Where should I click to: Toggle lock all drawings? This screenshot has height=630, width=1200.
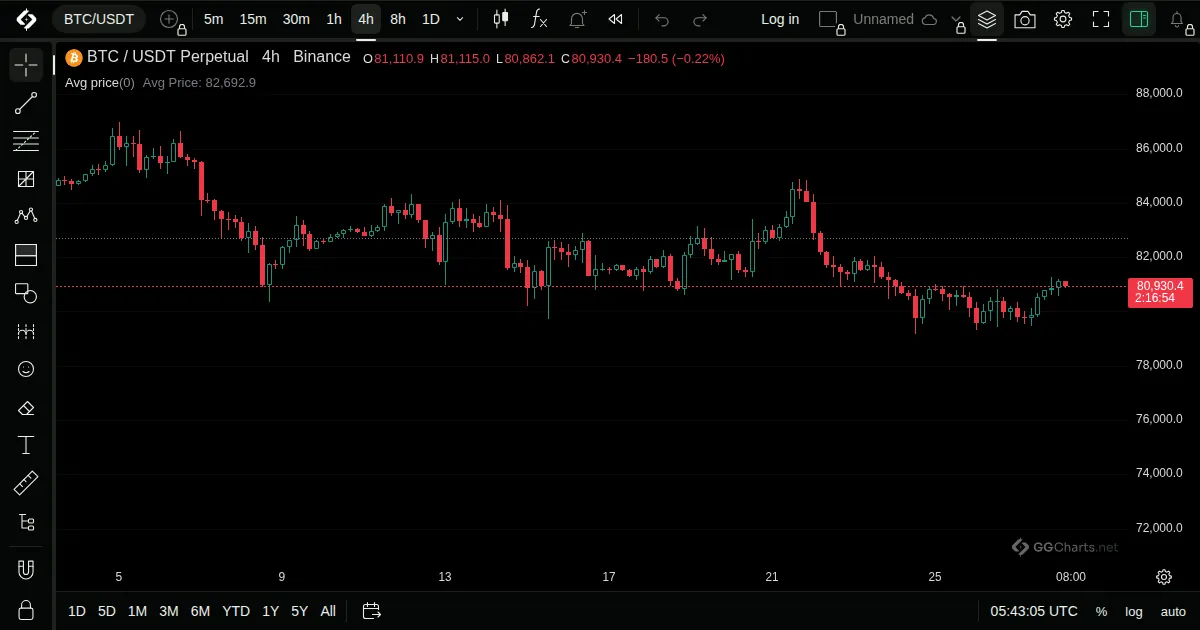pyautogui.click(x=26, y=609)
